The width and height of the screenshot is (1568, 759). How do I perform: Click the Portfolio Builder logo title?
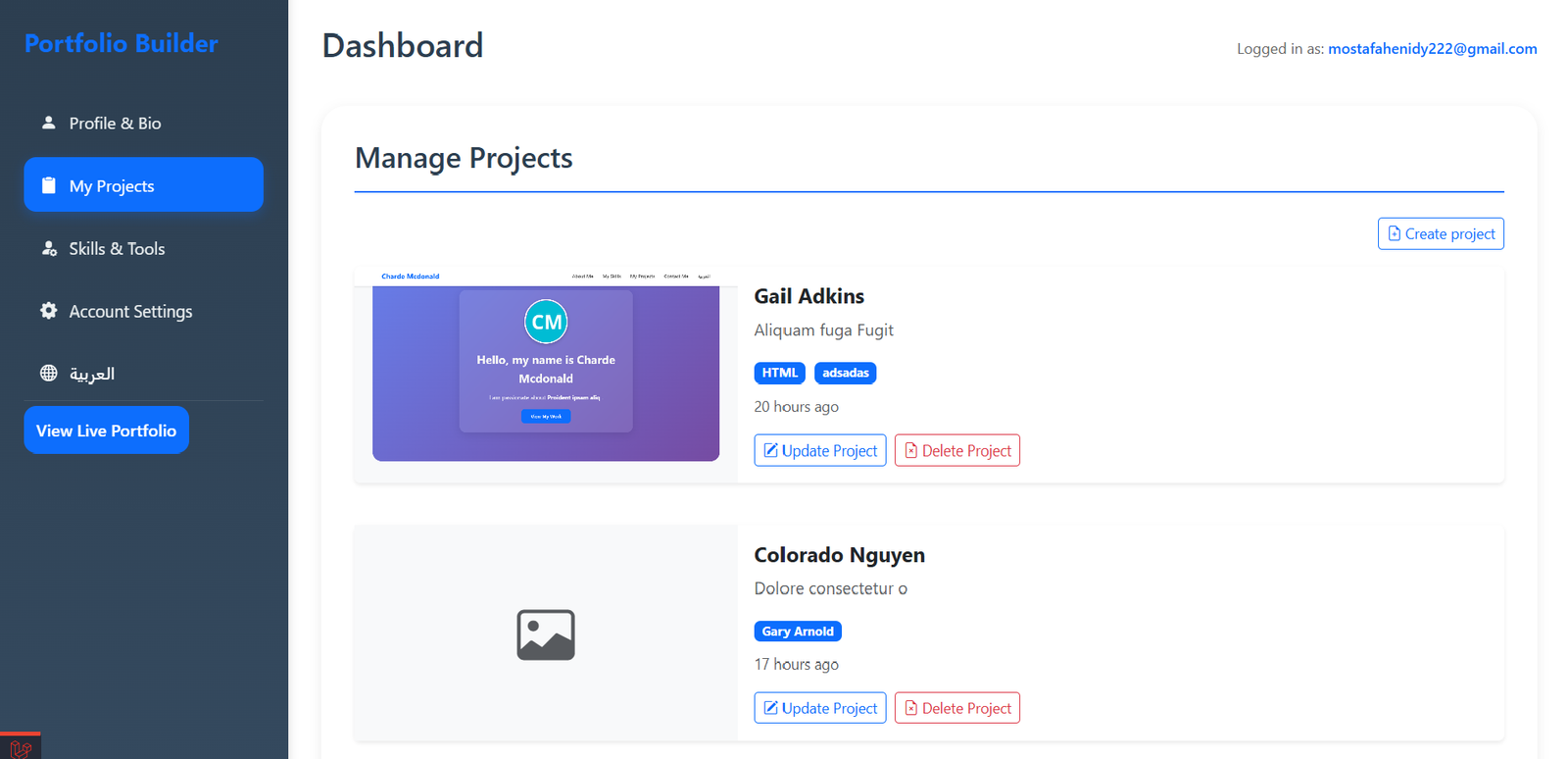pos(122,43)
